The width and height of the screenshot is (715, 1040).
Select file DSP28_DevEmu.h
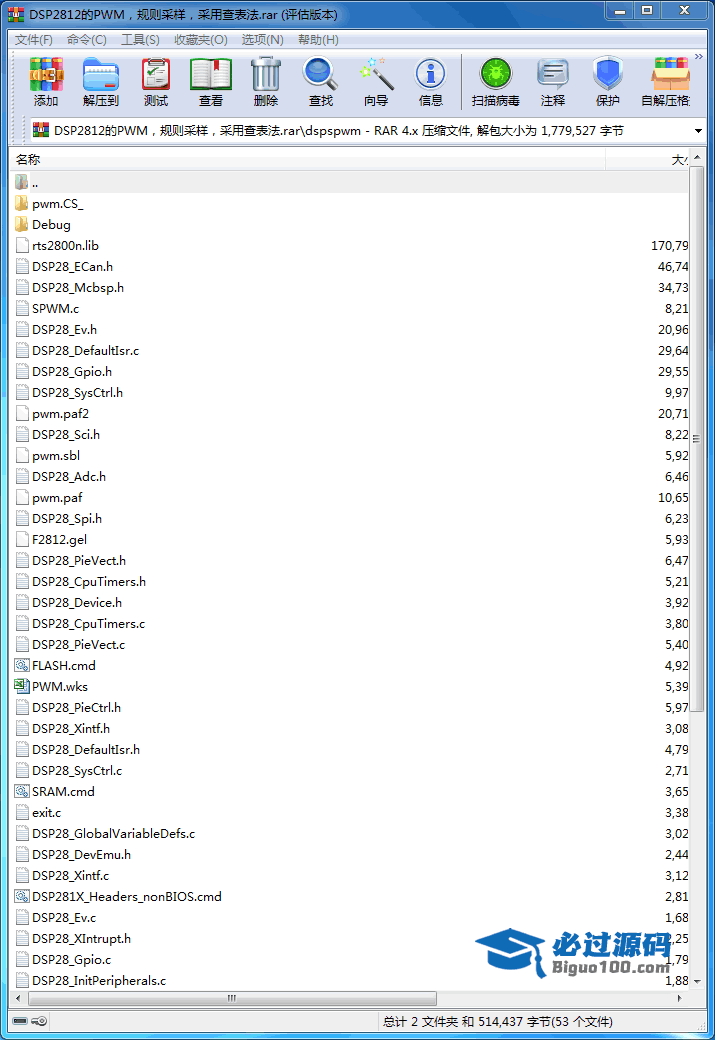pos(82,855)
